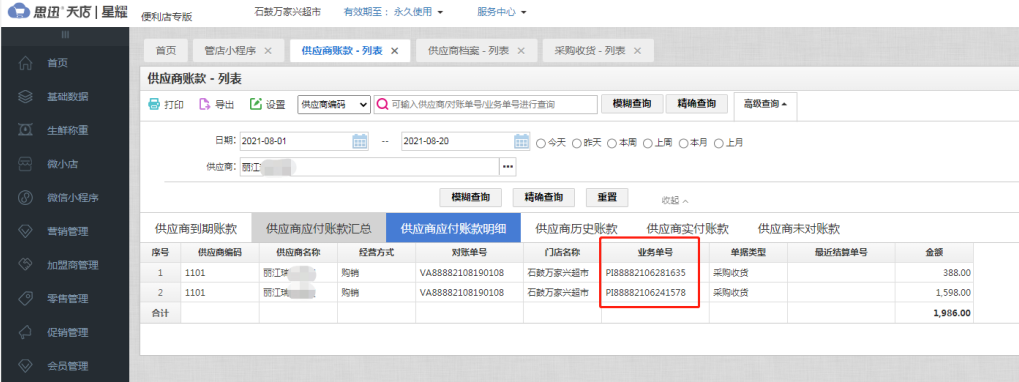This screenshot has width=1019, height=382.
Task: Click the printer icon for 打印
Action: [154, 104]
